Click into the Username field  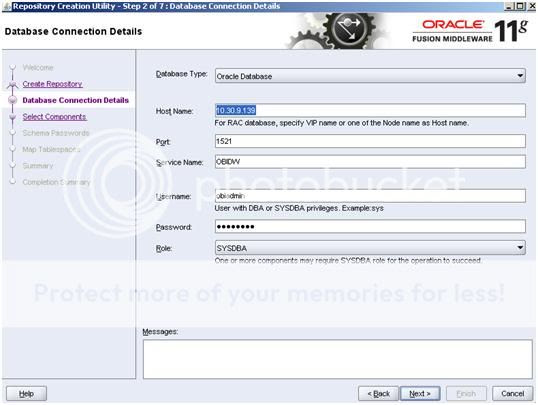click(x=370, y=196)
